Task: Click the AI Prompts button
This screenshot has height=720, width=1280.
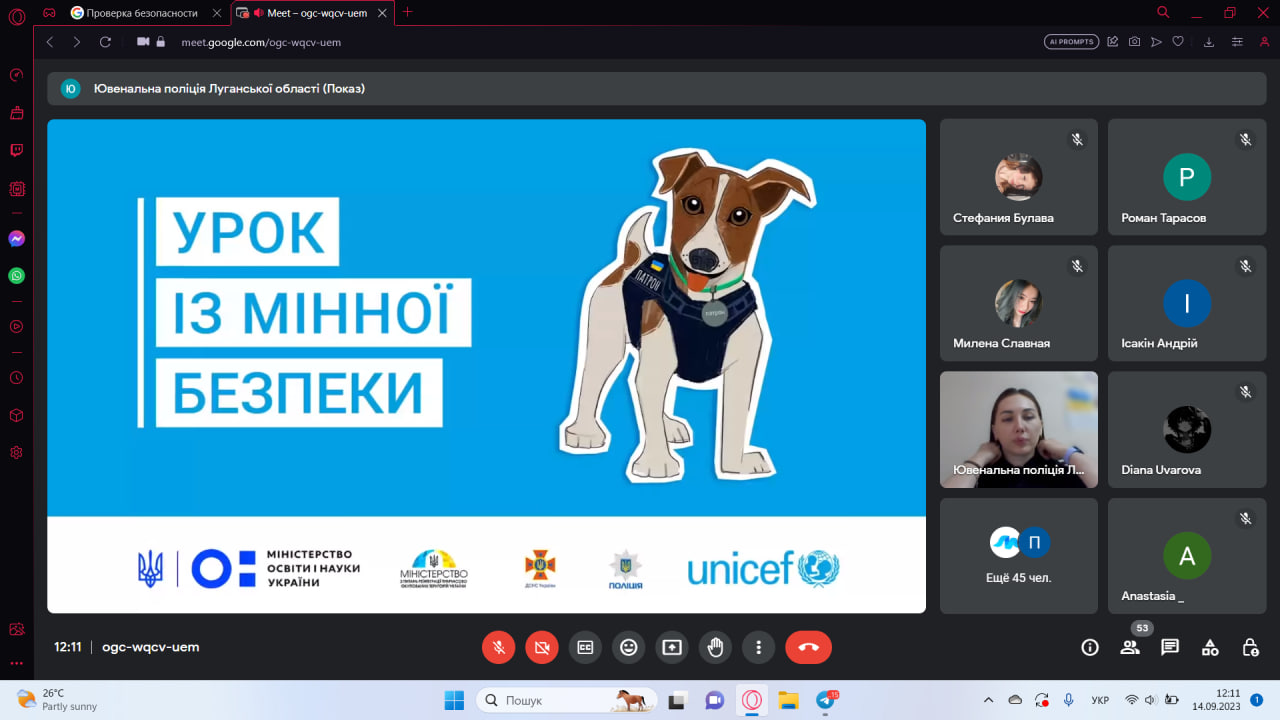Action: [x=1071, y=42]
